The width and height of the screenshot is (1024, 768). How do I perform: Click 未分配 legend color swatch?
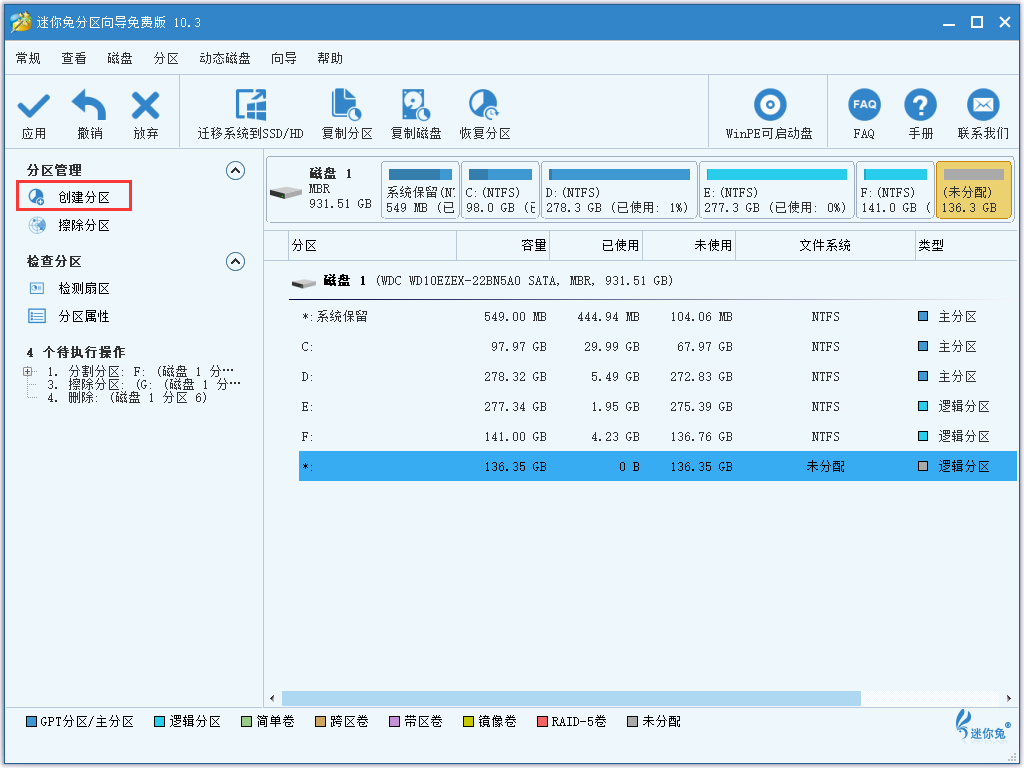point(632,722)
